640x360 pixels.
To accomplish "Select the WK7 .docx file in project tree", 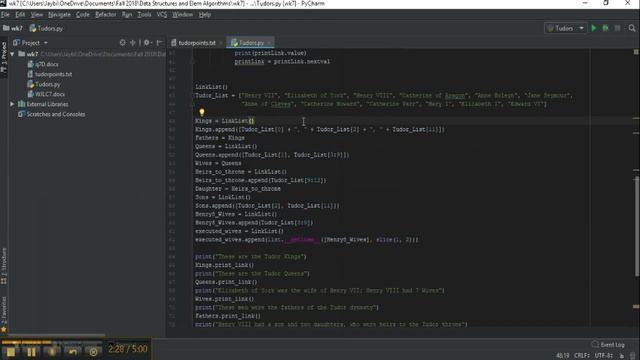I will click(46, 94).
